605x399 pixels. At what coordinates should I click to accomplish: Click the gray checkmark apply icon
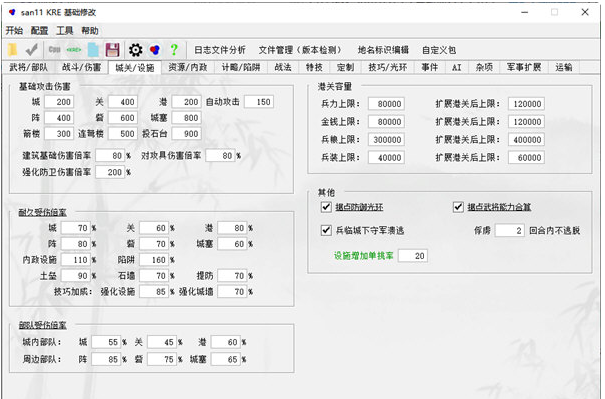32,50
